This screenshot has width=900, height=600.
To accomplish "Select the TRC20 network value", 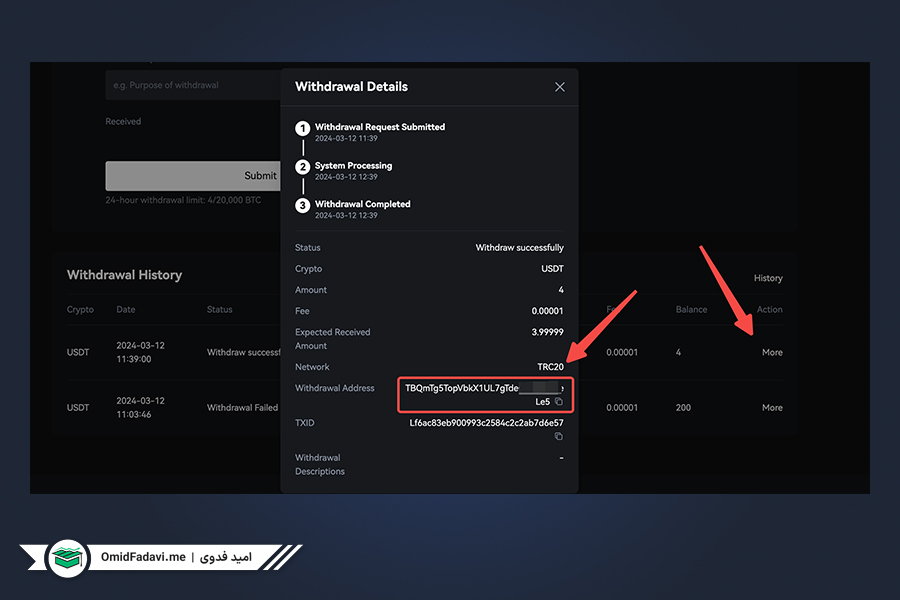I will click(550, 367).
